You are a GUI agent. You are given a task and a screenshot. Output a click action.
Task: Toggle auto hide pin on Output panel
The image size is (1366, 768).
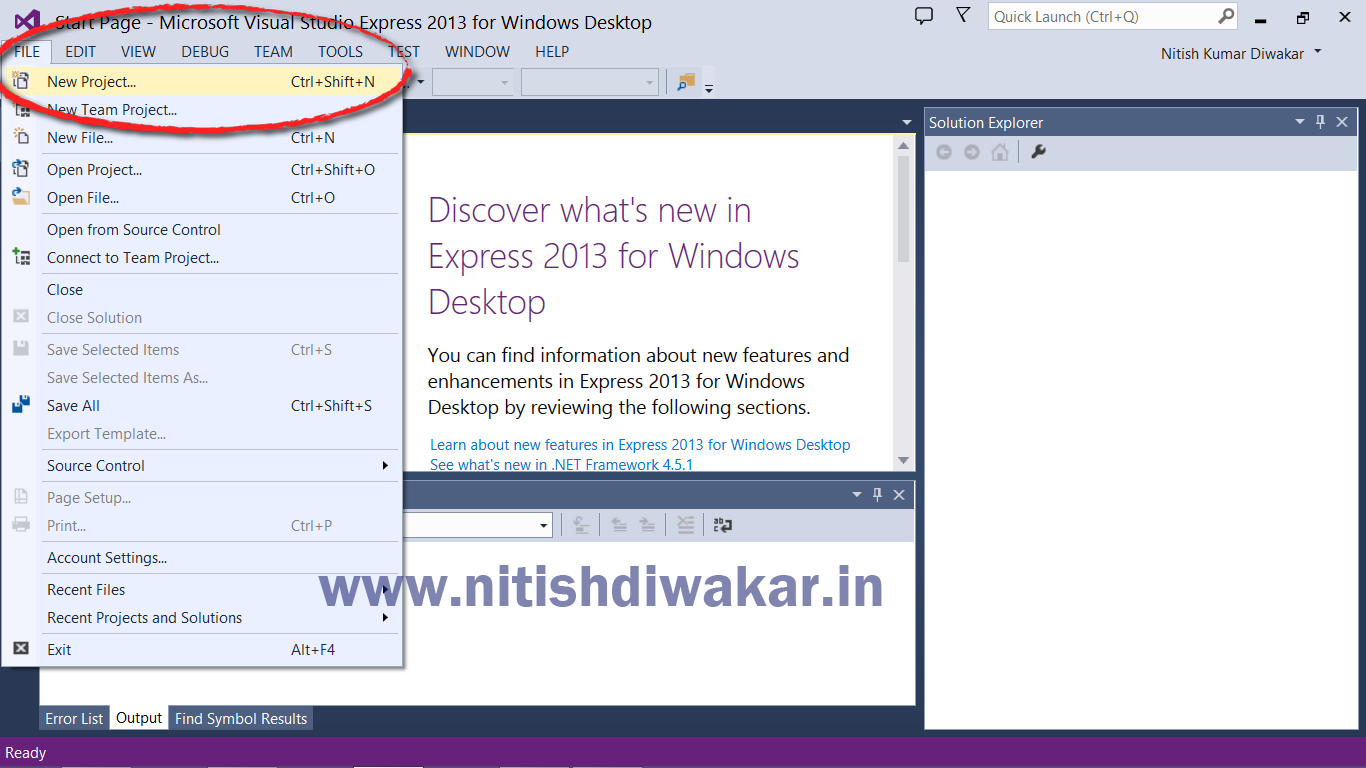877,495
